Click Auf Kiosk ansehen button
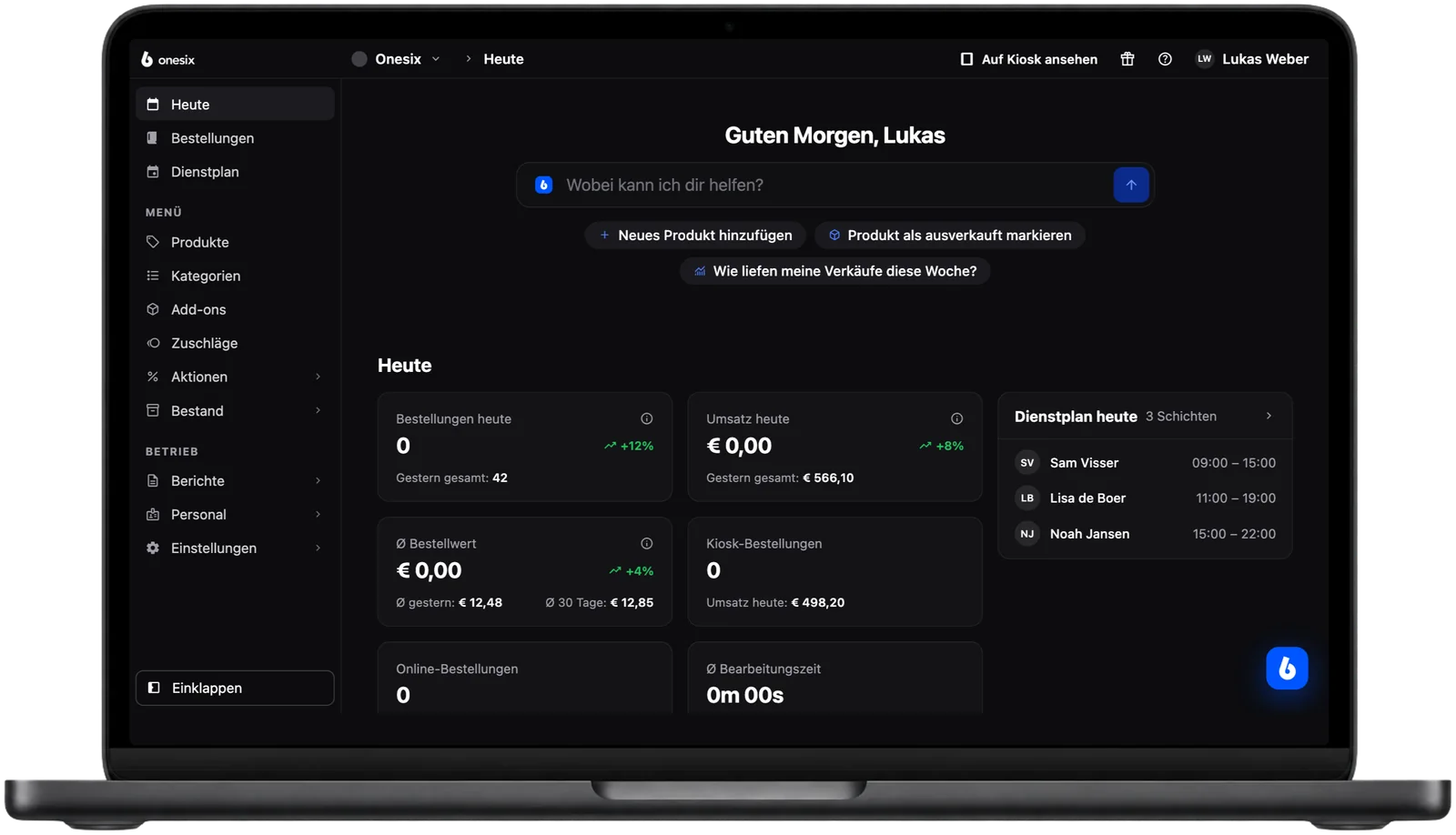1456x835 pixels. click(1028, 59)
